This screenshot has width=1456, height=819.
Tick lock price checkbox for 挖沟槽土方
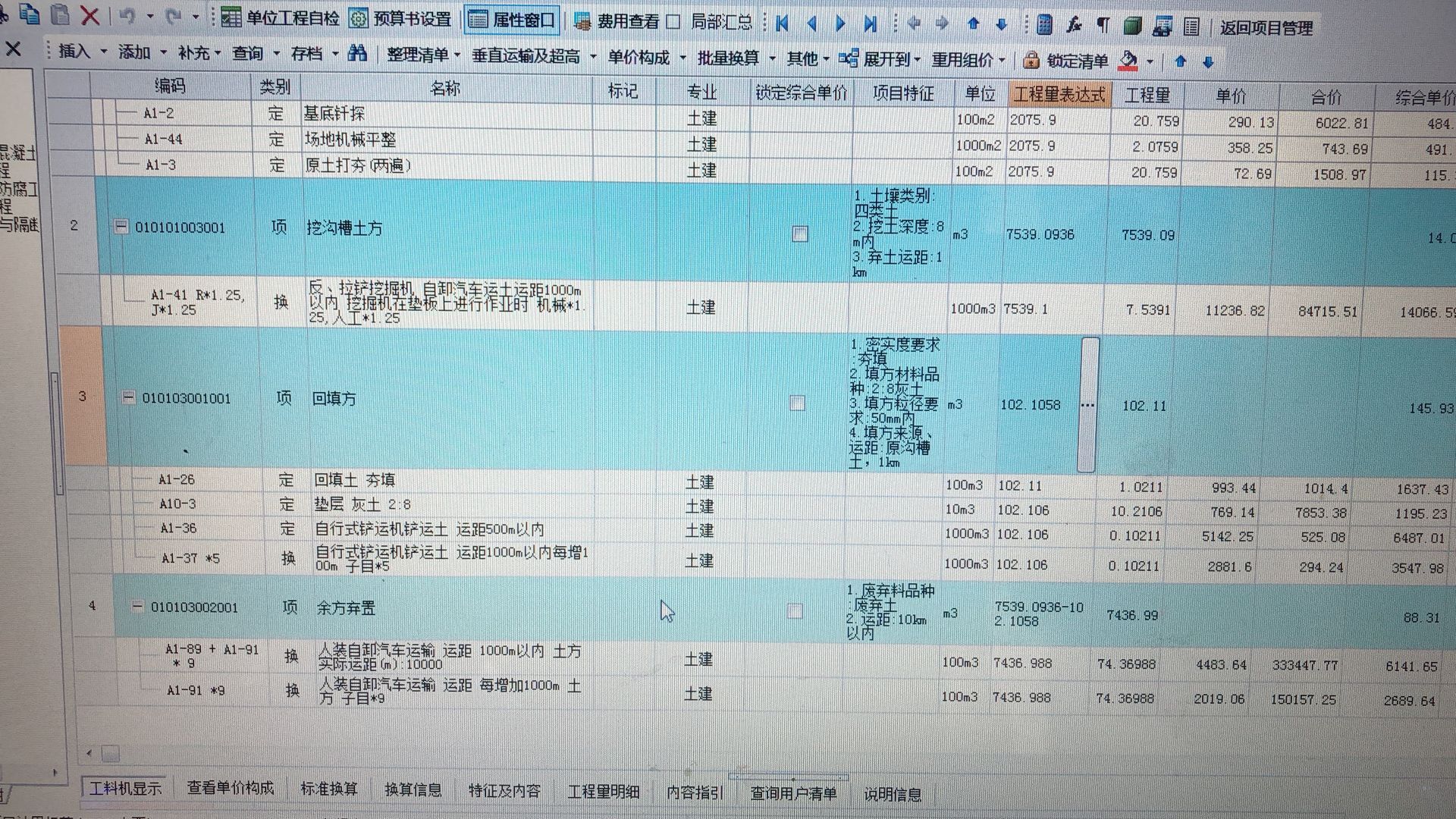tap(800, 234)
